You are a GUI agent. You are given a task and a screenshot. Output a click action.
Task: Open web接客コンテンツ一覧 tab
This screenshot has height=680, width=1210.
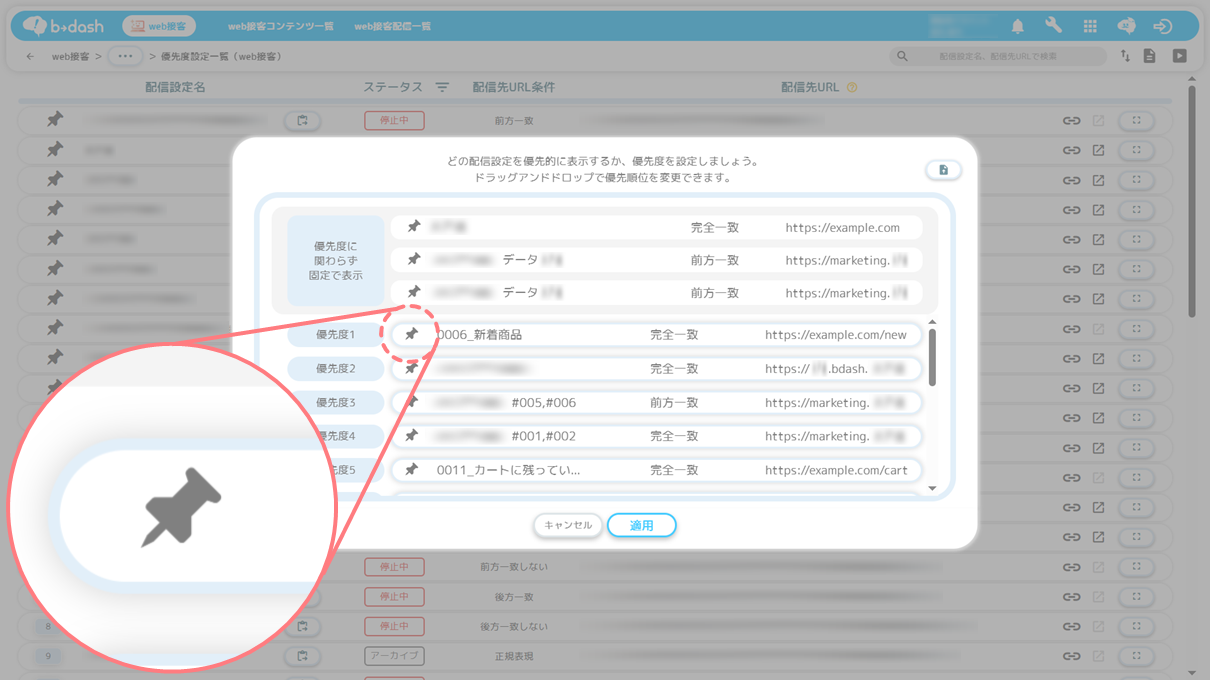point(280,26)
